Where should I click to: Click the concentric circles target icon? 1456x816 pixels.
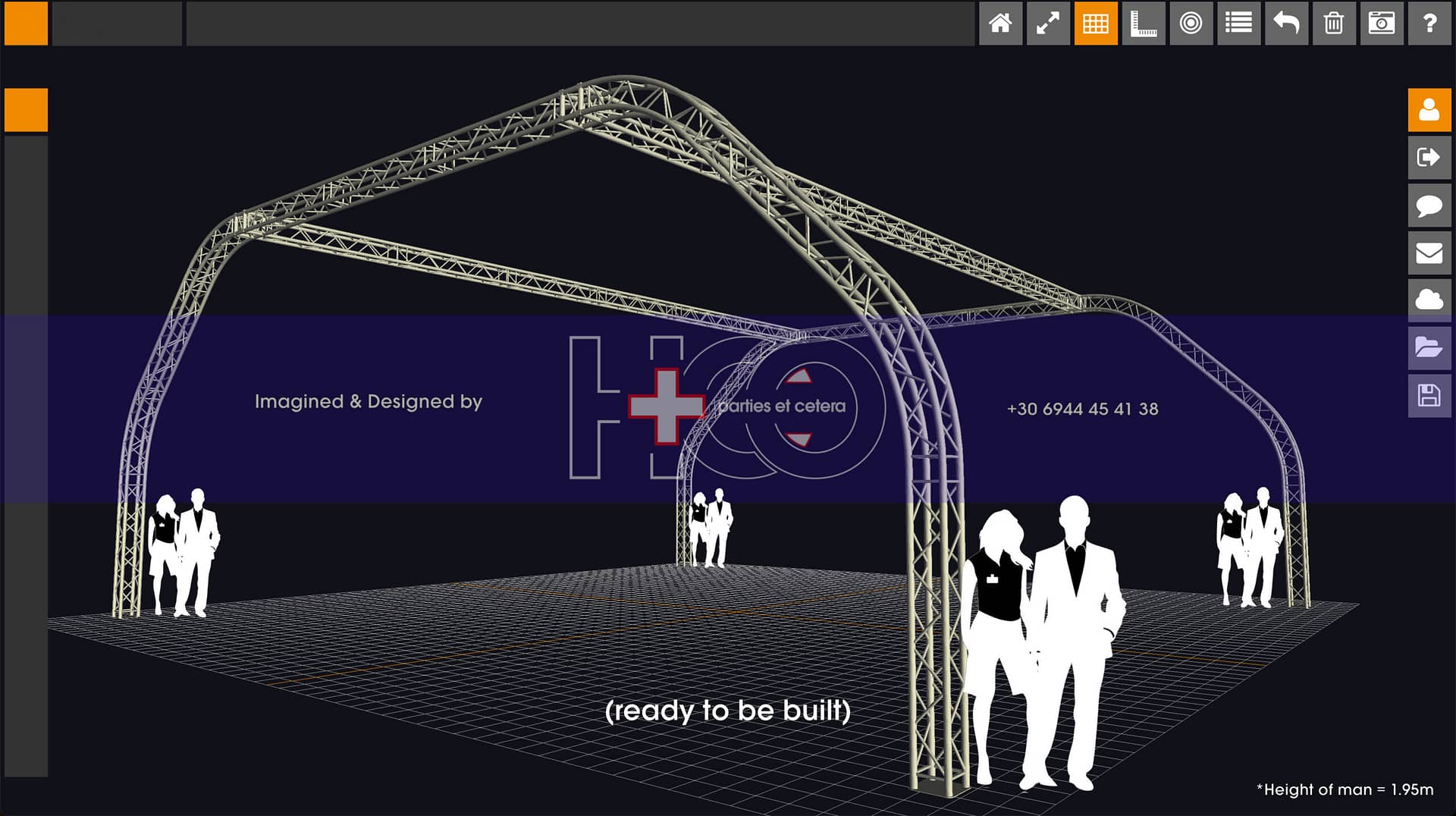click(1191, 24)
